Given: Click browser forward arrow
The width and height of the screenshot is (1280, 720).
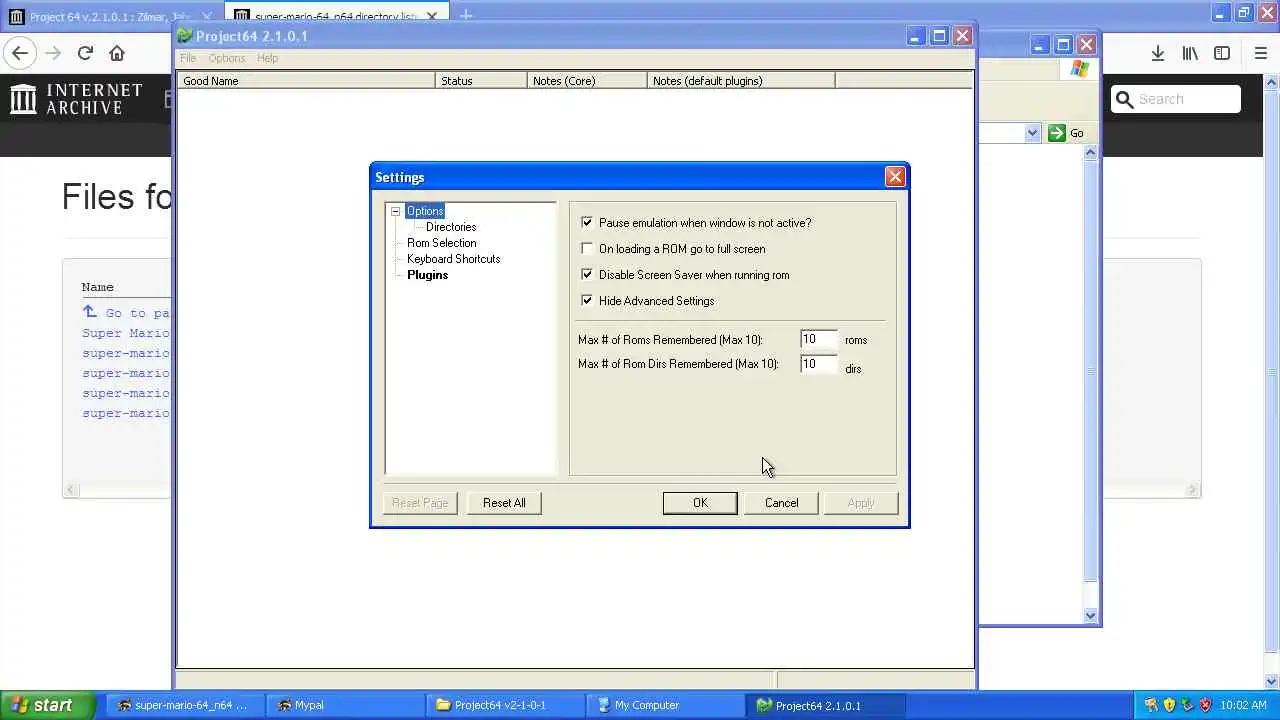Looking at the screenshot, I should (x=53, y=53).
